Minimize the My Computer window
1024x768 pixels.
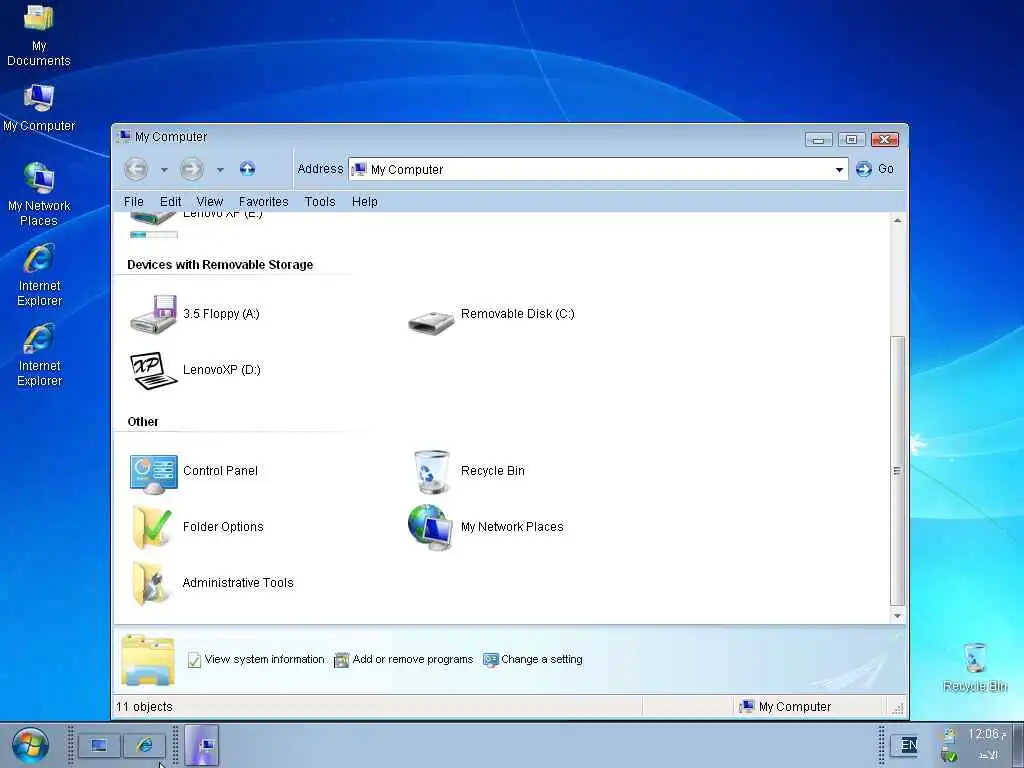[x=818, y=139]
